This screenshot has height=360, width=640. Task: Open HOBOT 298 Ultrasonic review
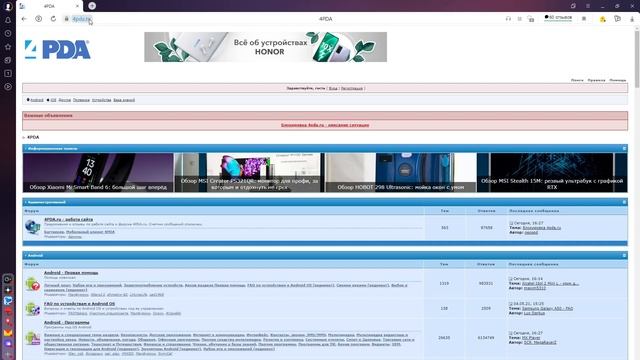(401, 172)
